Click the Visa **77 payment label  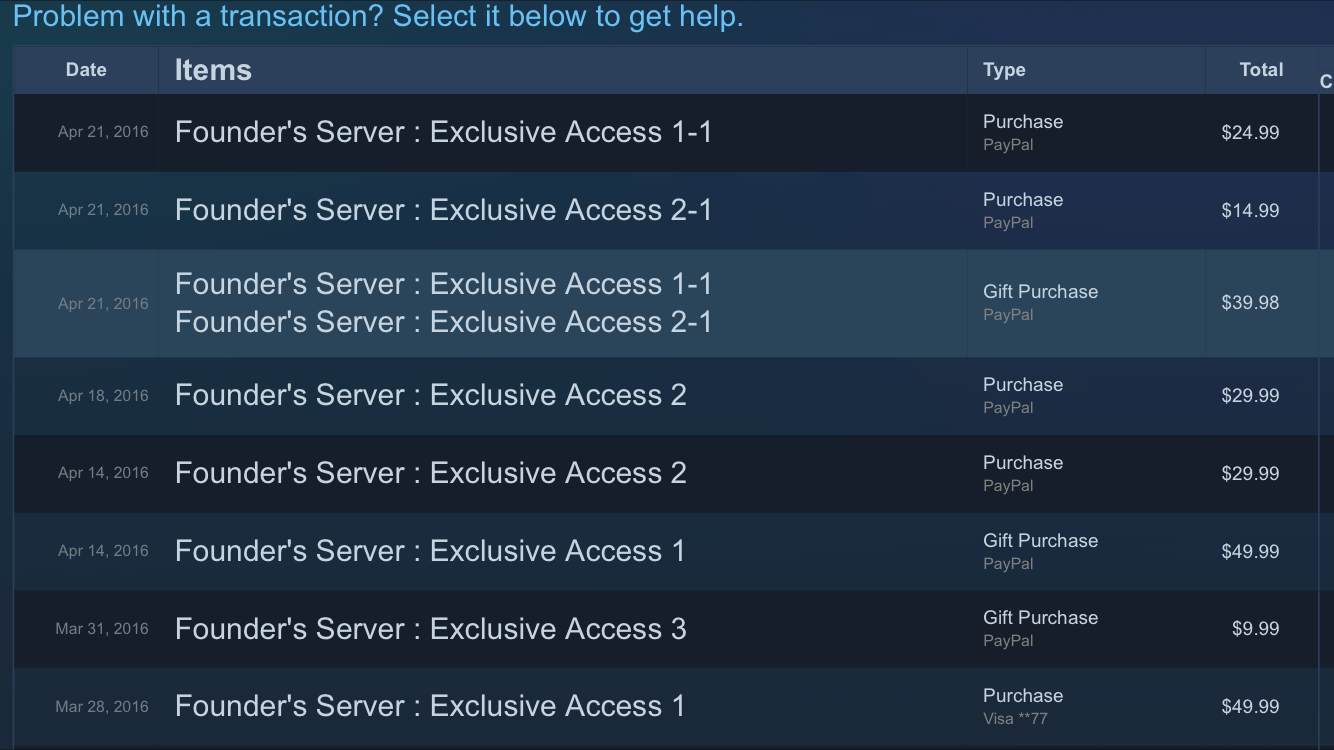1015,718
